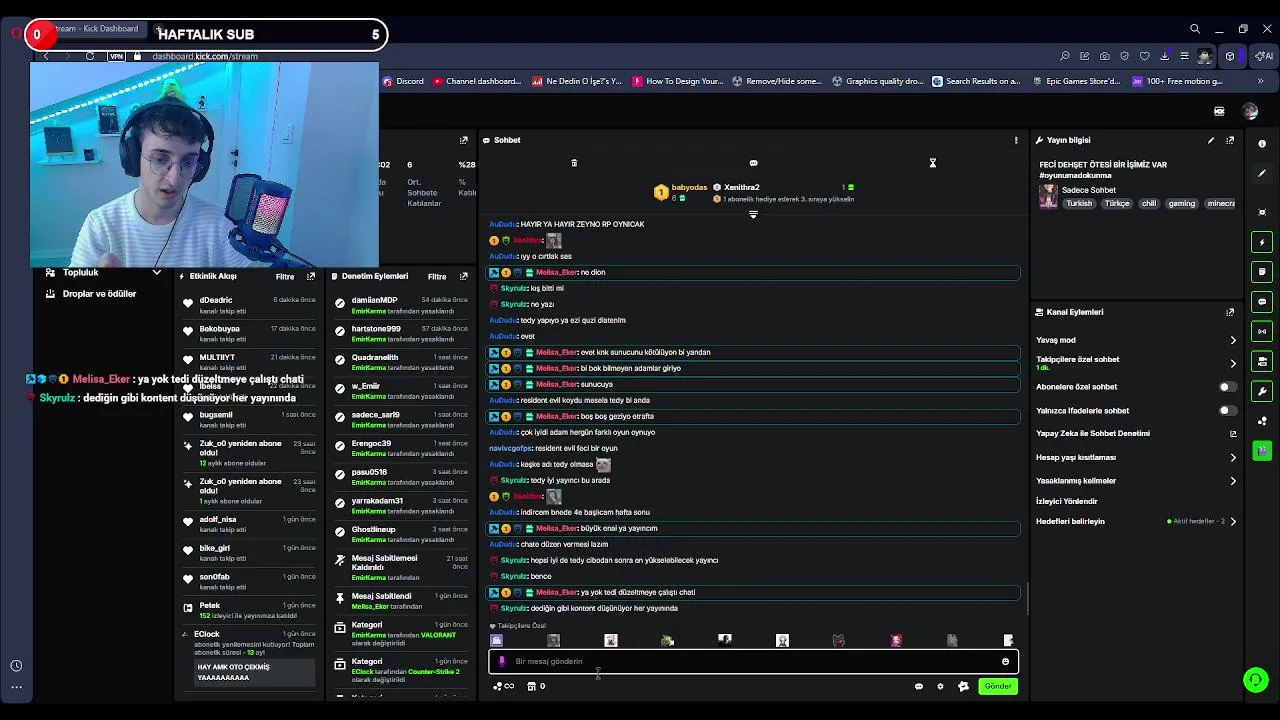Pop out the Kanal Eylemleri panel
The width and height of the screenshot is (1280, 720).
(x=1230, y=312)
